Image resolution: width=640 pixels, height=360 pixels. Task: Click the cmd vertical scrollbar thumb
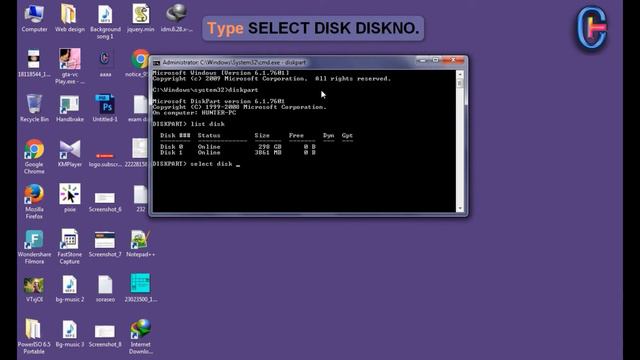pos(460,83)
